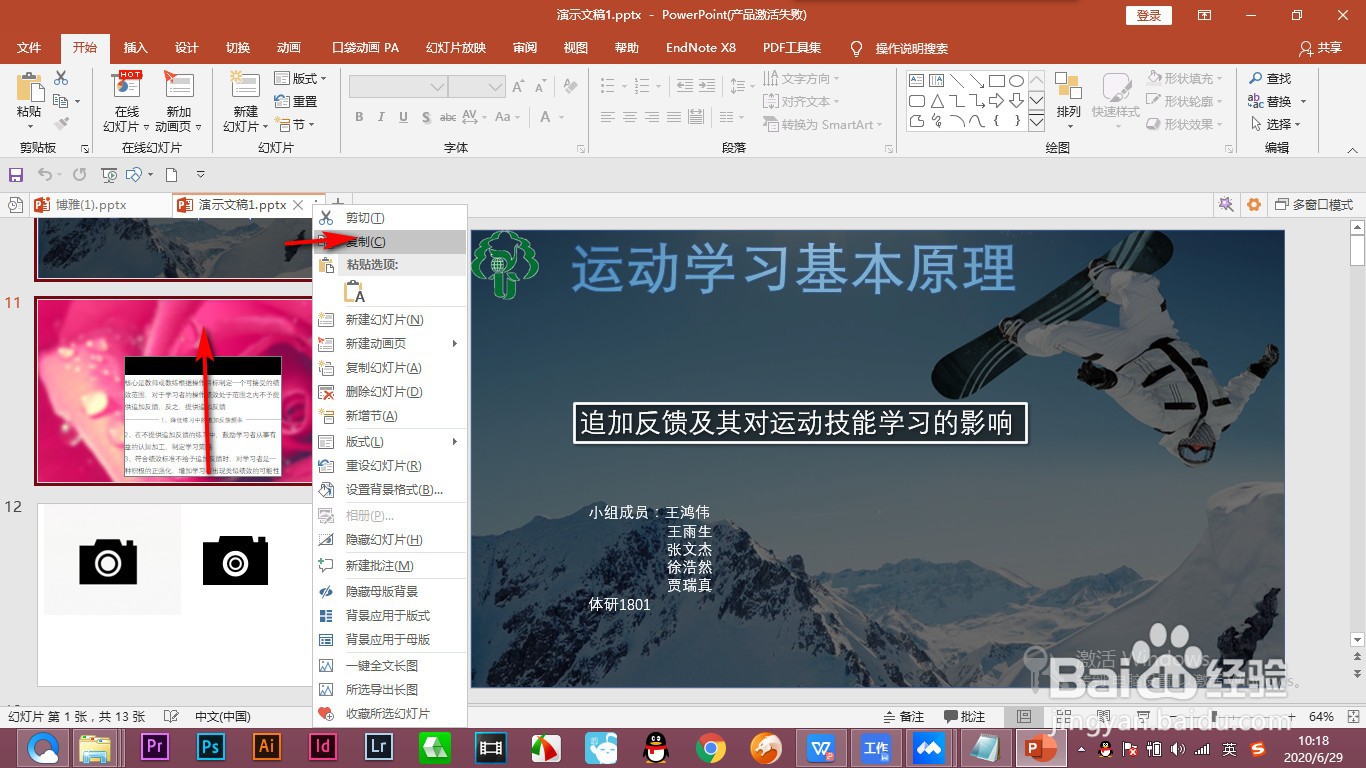Click the 登录 login button in the title bar

[1149, 15]
